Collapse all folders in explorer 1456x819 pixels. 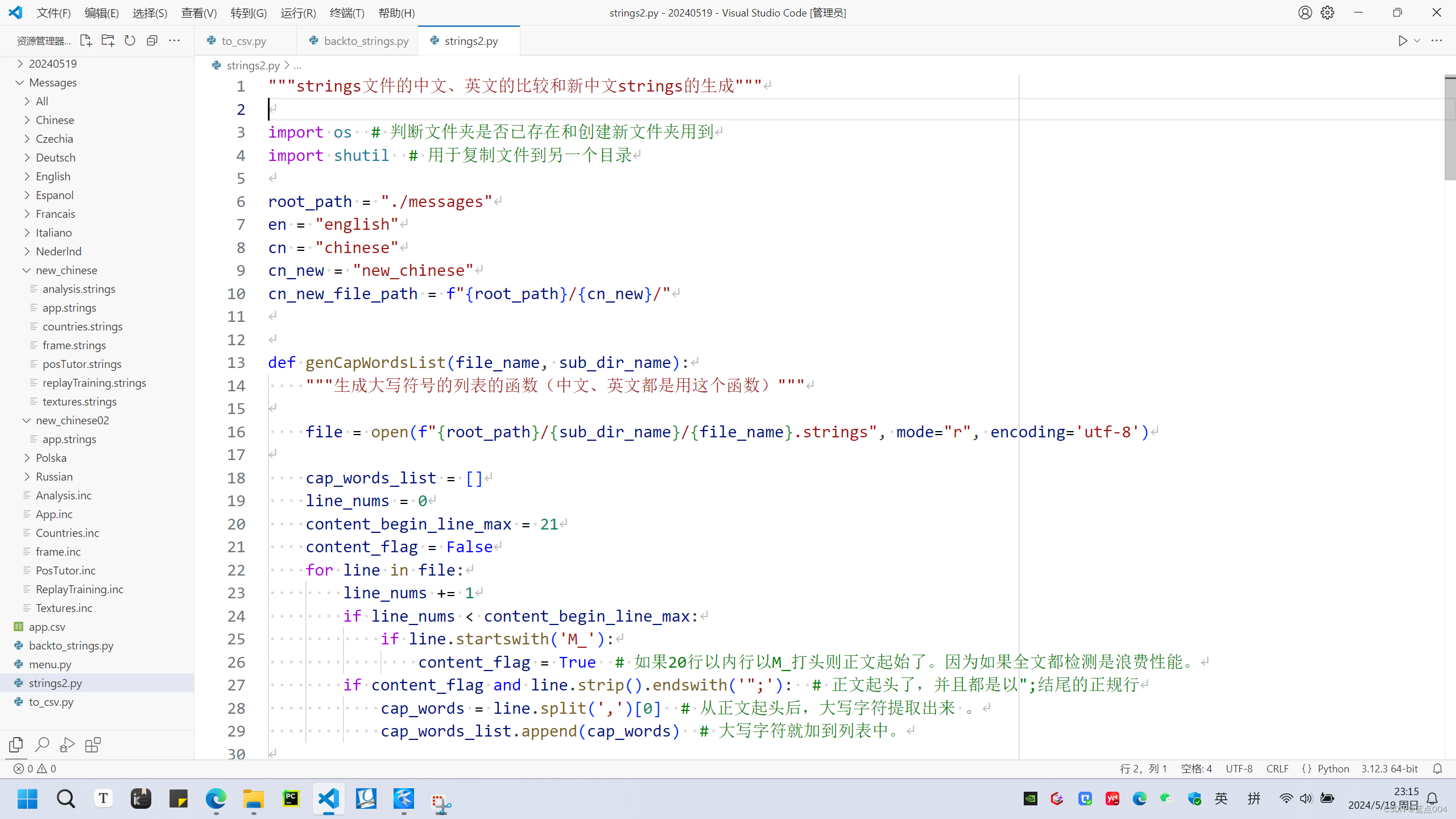pyautogui.click(x=152, y=40)
